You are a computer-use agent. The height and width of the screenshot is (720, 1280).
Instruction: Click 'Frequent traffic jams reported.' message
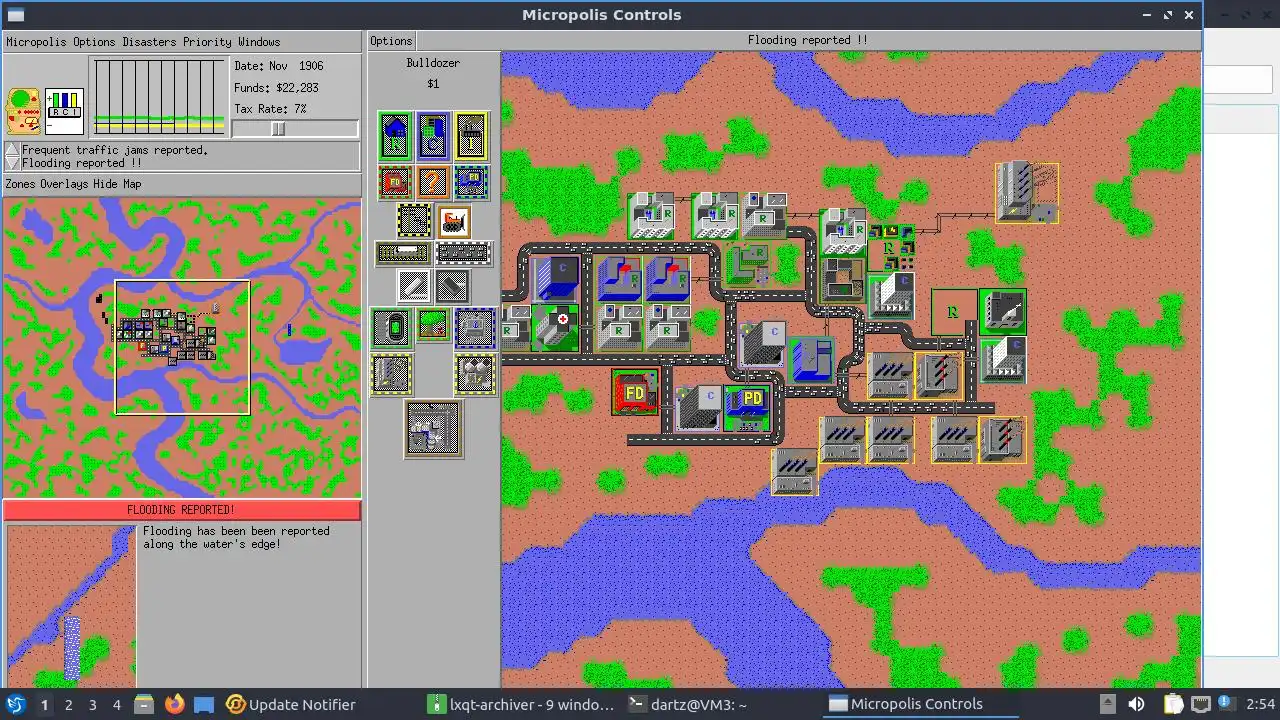click(x=115, y=150)
